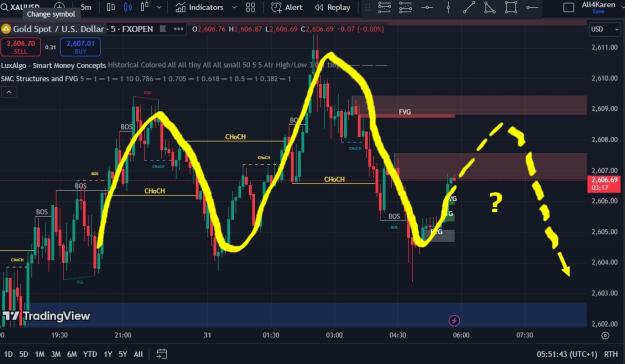Viewport: 625px width, 364px height.
Task: Select the triangle pattern drawing tool
Action: pos(489,7)
